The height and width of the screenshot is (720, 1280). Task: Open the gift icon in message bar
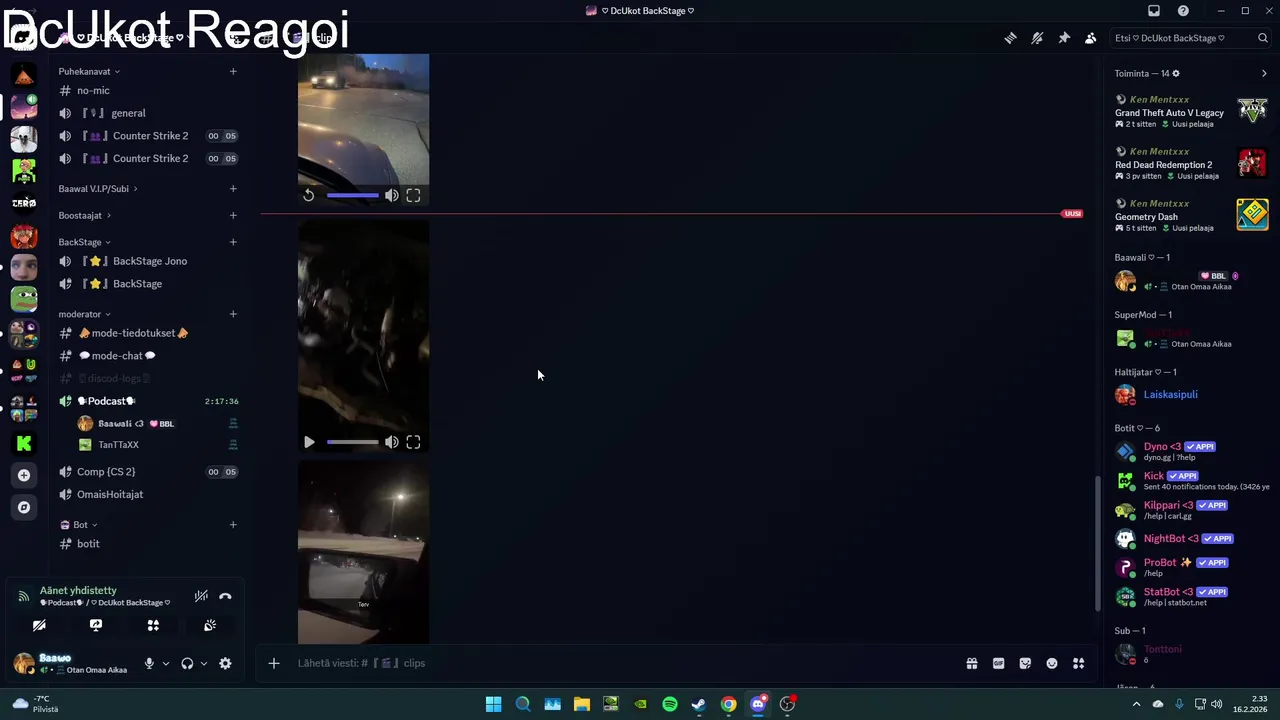point(971,663)
